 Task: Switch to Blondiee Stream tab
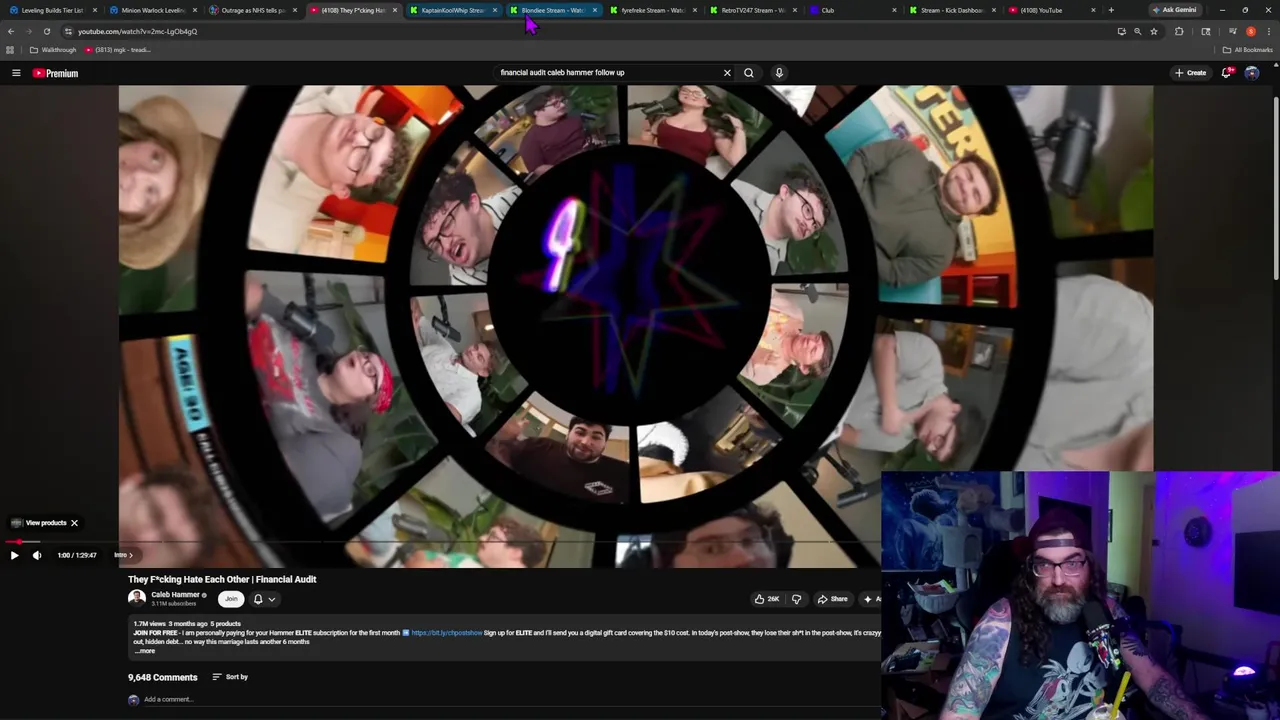click(552, 10)
